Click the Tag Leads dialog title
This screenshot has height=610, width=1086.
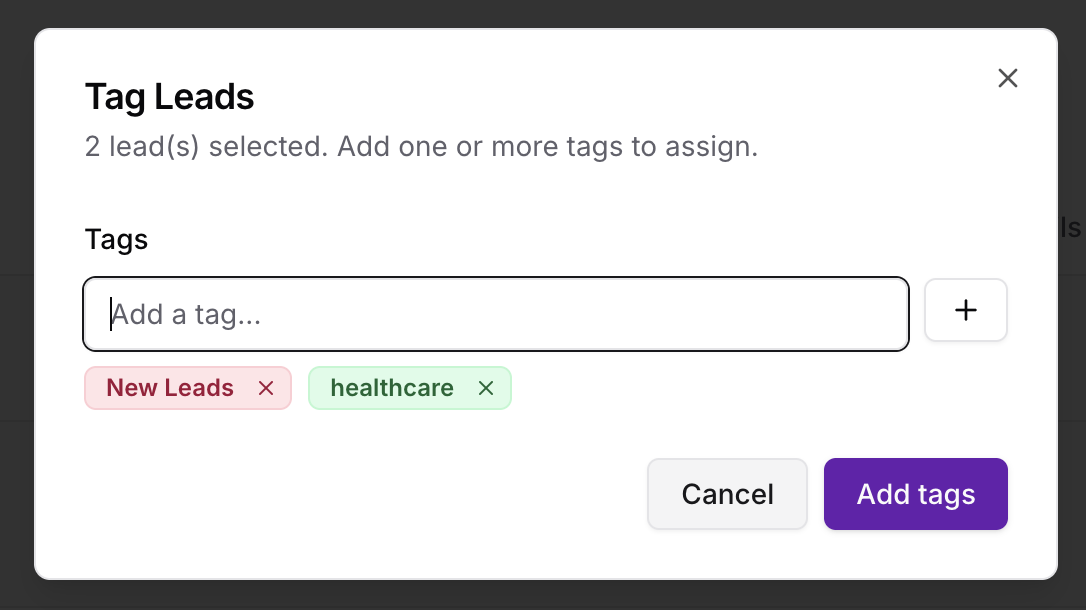coord(168,96)
